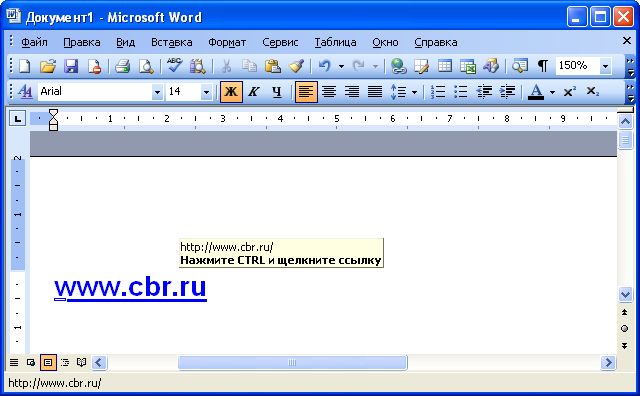Open Print Preview with the magnifier page icon
The width and height of the screenshot is (640, 396).
(x=146, y=66)
